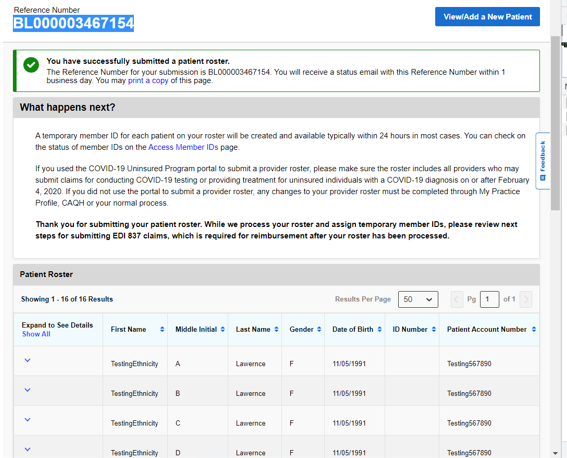The image size is (567, 458).
Task: Sort by Gender column arrows
Action: point(319,329)
